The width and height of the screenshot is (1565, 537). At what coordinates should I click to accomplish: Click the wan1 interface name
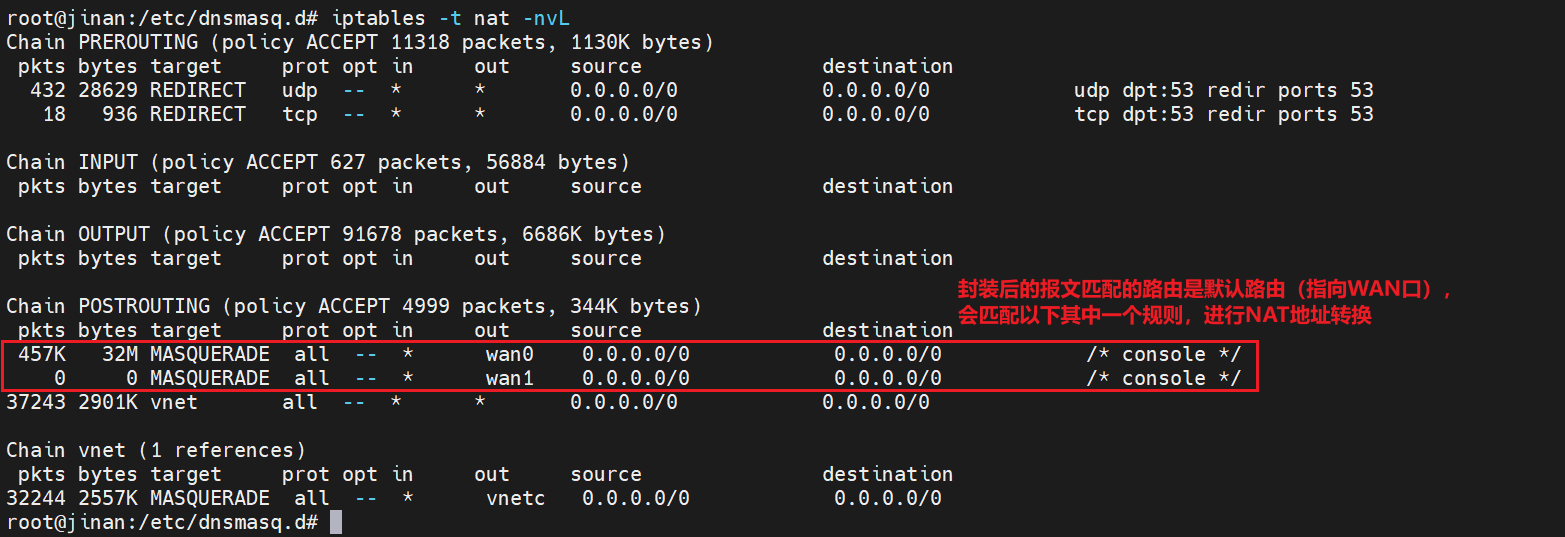tap(510, 378)
